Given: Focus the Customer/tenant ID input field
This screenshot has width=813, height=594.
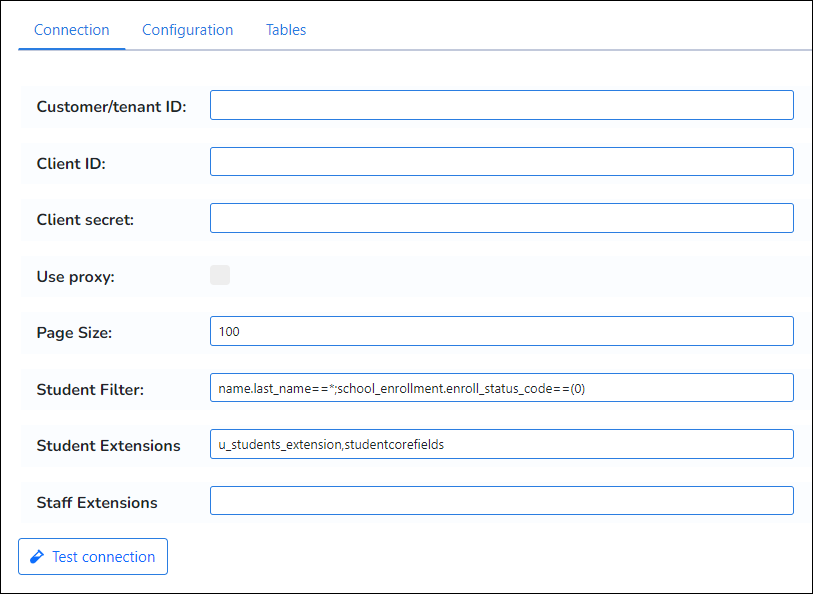Looking at the screenshot, I should pos(501,106).
